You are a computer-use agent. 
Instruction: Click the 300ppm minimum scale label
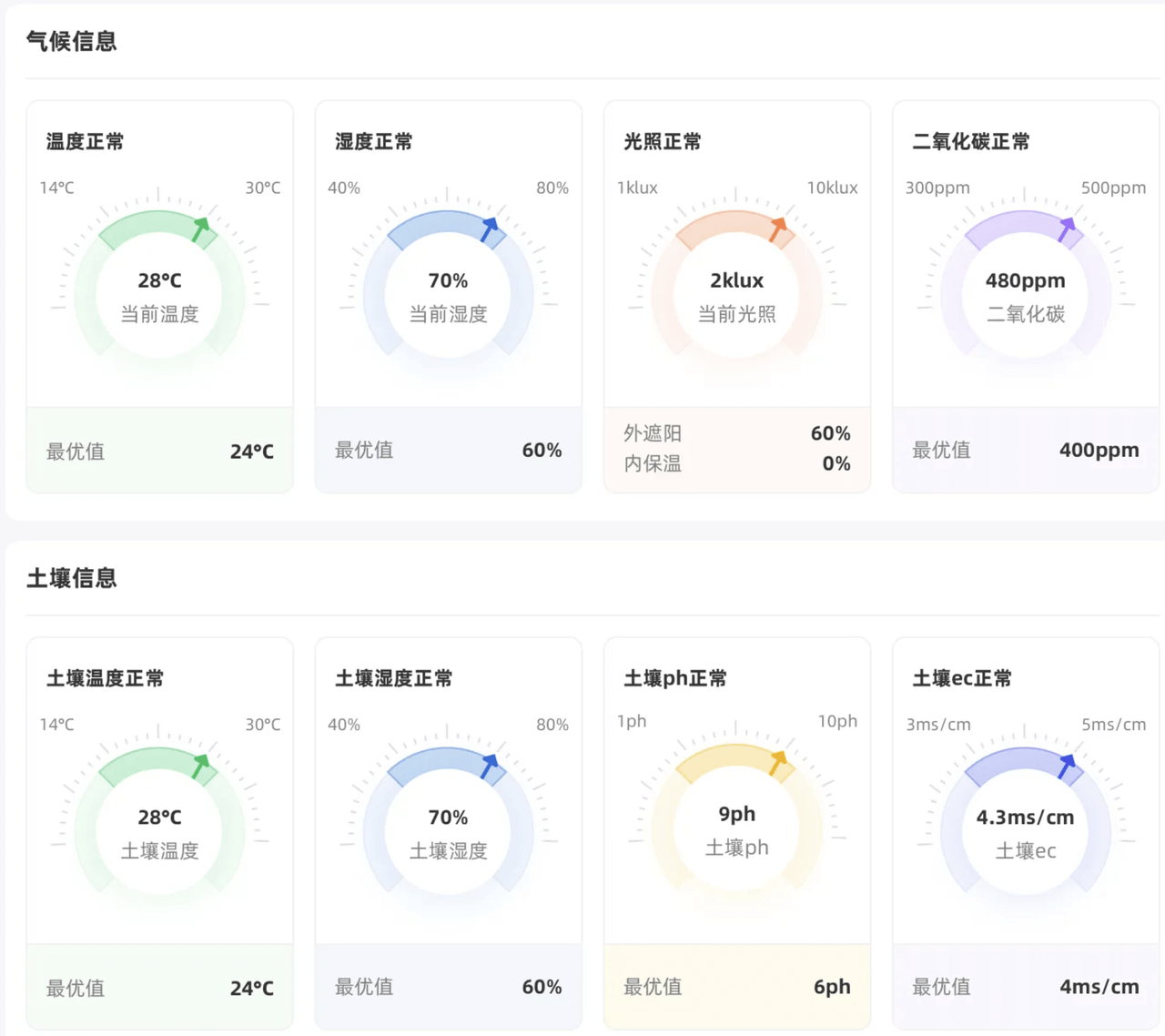pos(937,188)
